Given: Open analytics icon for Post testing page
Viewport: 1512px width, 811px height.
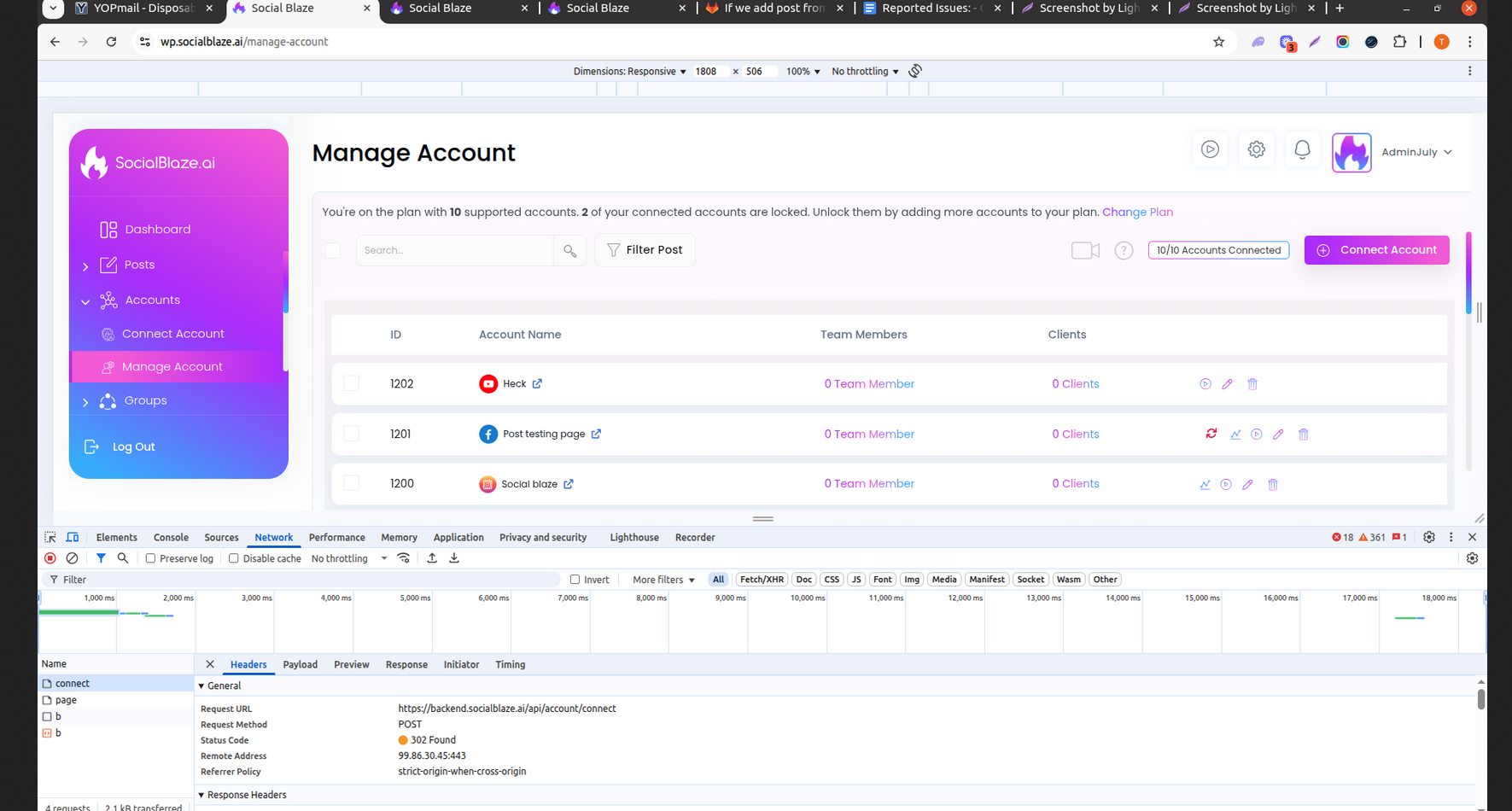Looking at the screenshot, I should [x=1235, y=435].
